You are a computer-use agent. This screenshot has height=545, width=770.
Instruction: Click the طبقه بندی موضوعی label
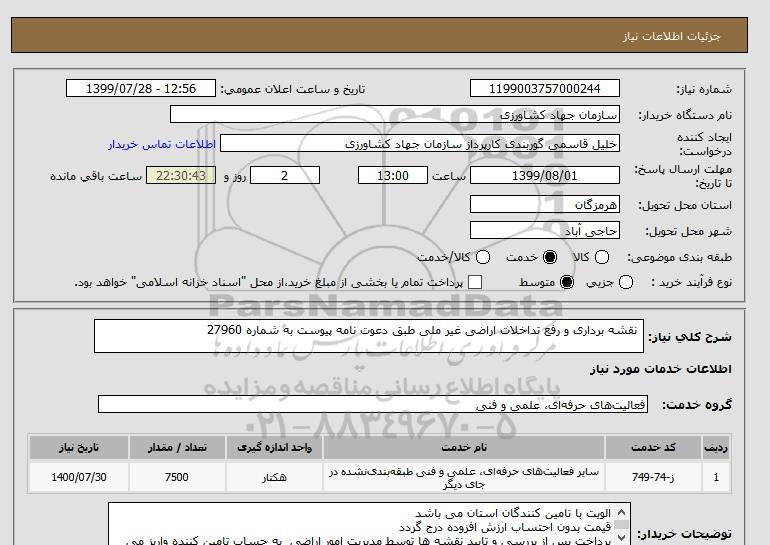(x=679, y=257)
